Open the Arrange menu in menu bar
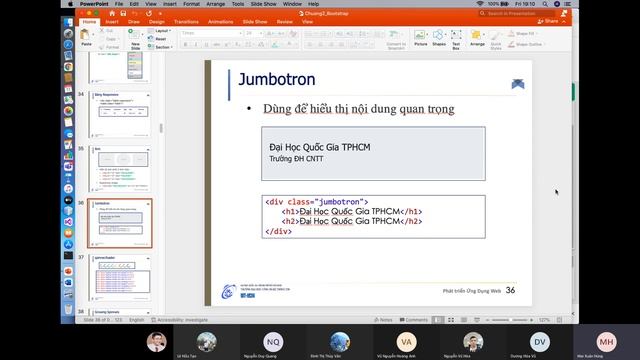The height and width of the screenshot is (360, 640). click(x=216, y=4)
